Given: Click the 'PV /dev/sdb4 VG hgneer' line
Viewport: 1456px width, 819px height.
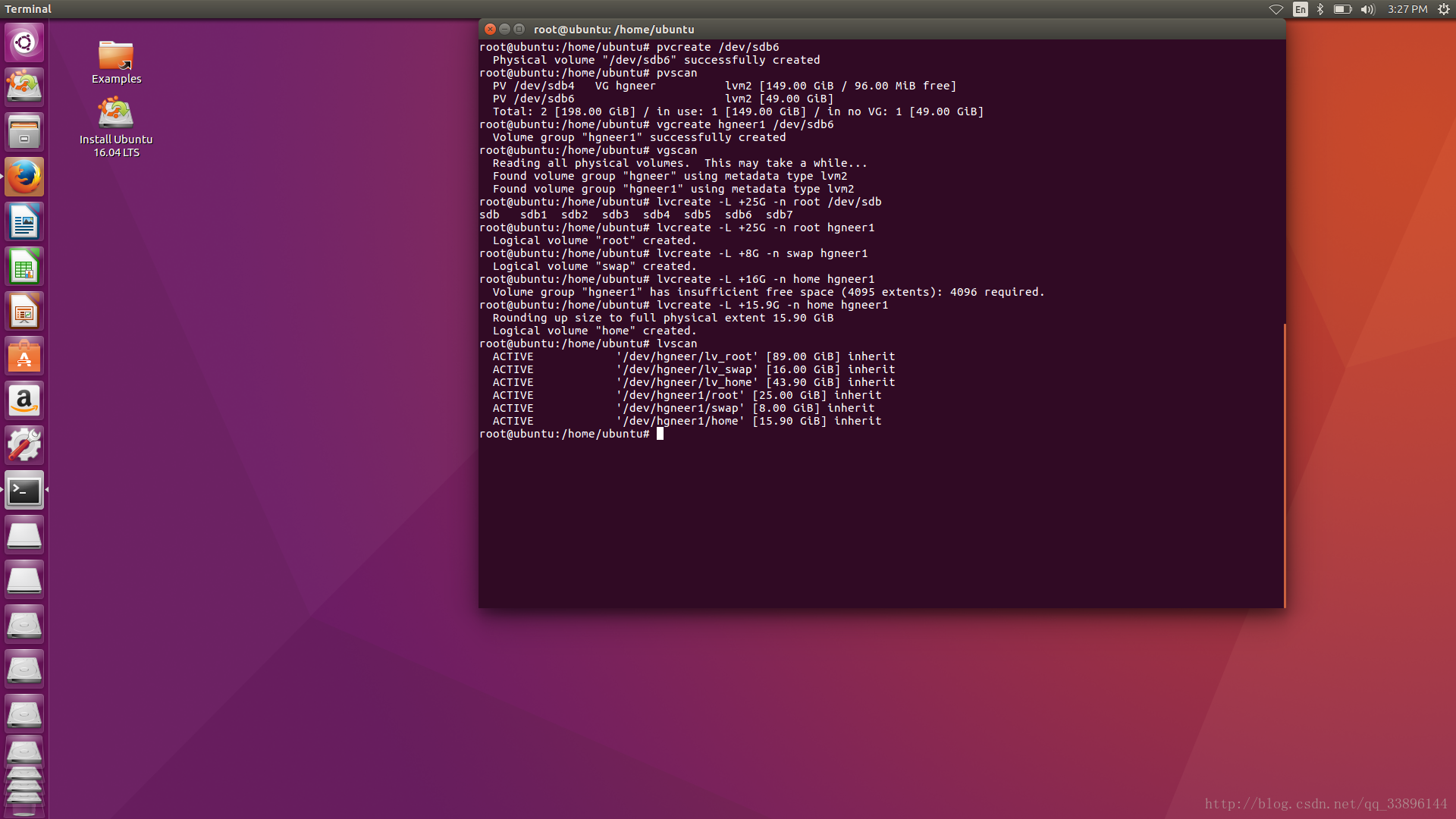Looking at the screenshot, I should (724, 86).
